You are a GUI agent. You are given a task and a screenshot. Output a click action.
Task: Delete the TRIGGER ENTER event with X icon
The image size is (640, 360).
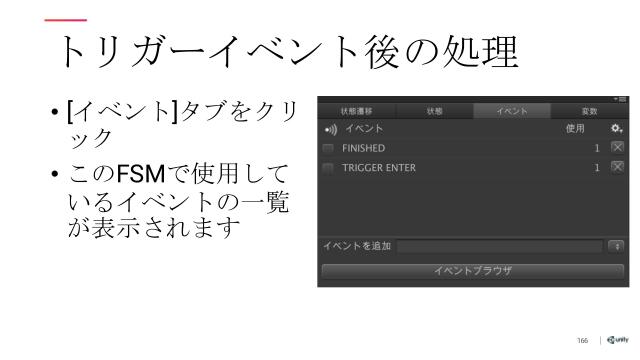pyautogui.click(x=618, y=167)
